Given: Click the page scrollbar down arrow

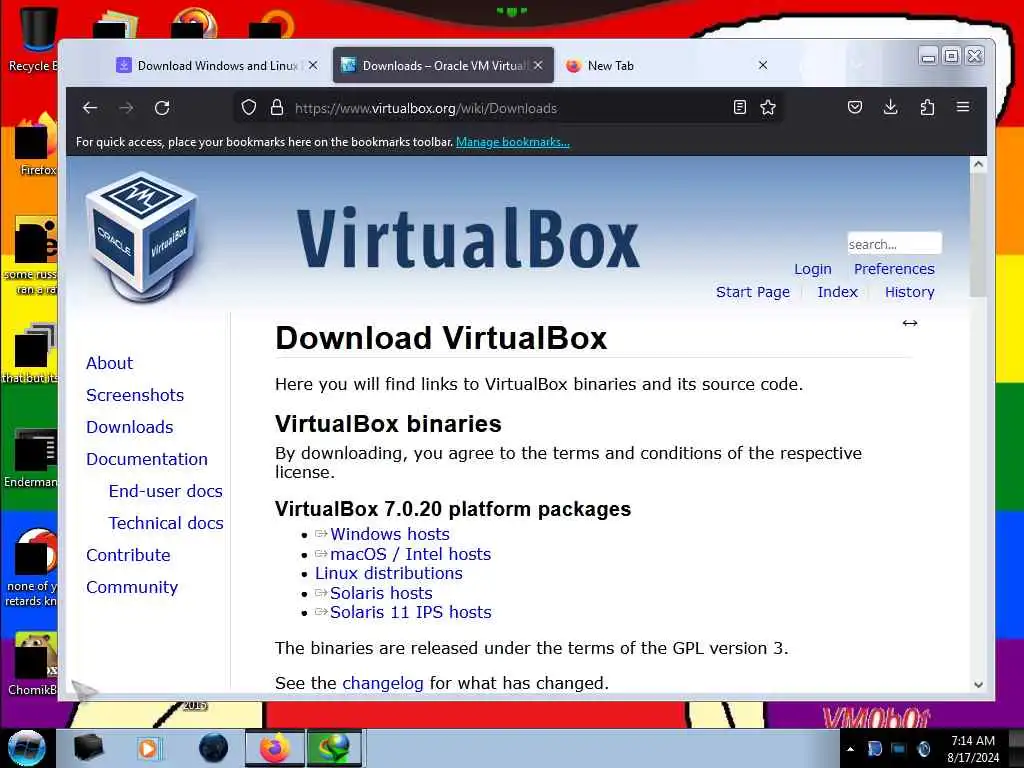Looking at the screenshot, I should pos(978,684).
